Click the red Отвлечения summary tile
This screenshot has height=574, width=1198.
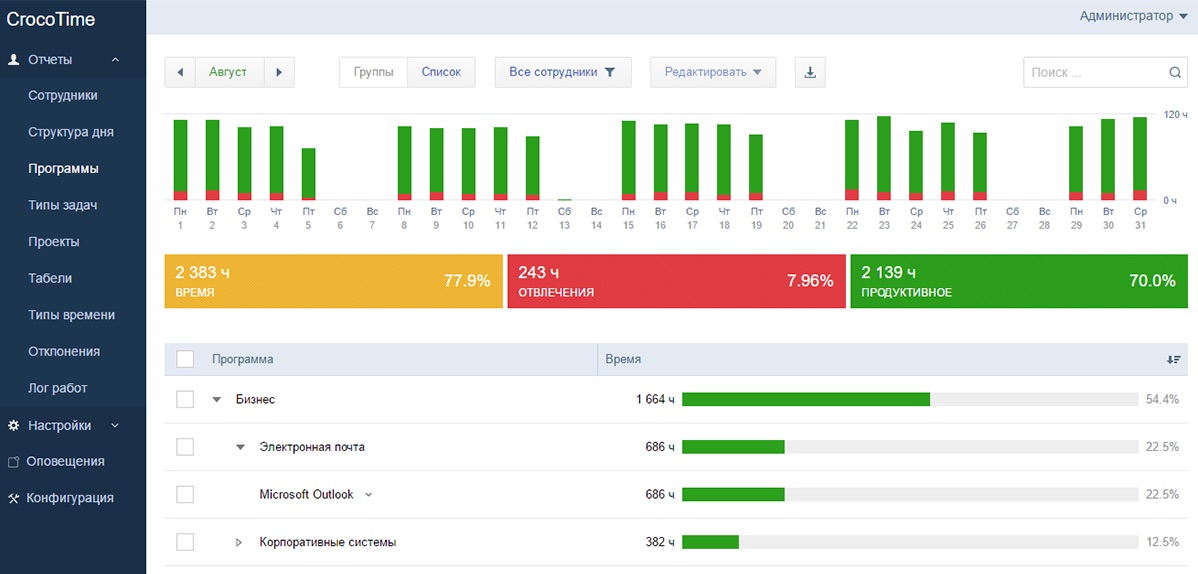point(675,281)
